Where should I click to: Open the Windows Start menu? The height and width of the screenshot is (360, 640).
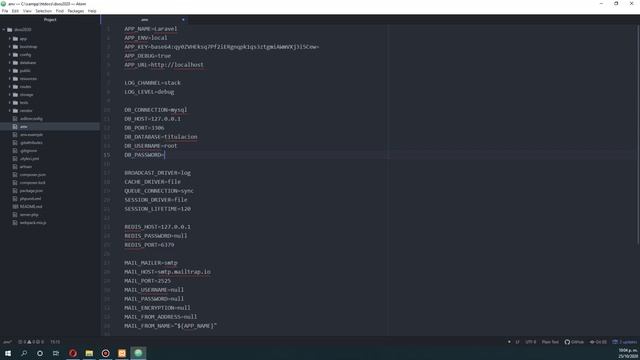(x=8, y=353)
